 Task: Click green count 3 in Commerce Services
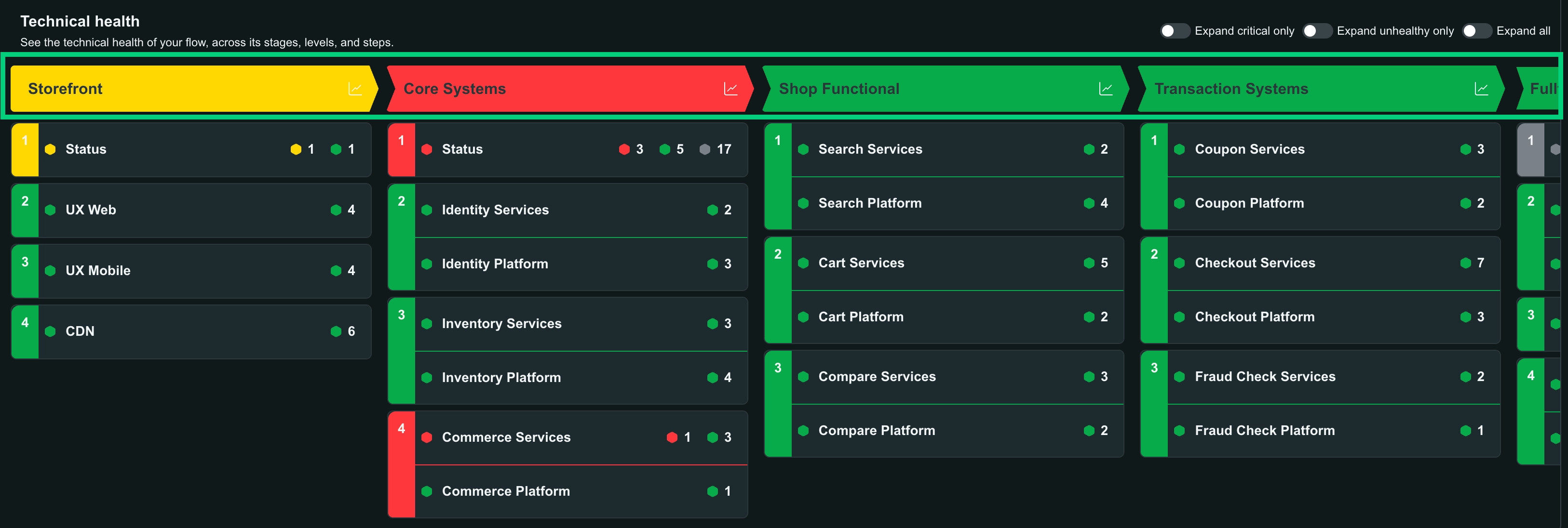pyautogui.click(x=720, y=438)
